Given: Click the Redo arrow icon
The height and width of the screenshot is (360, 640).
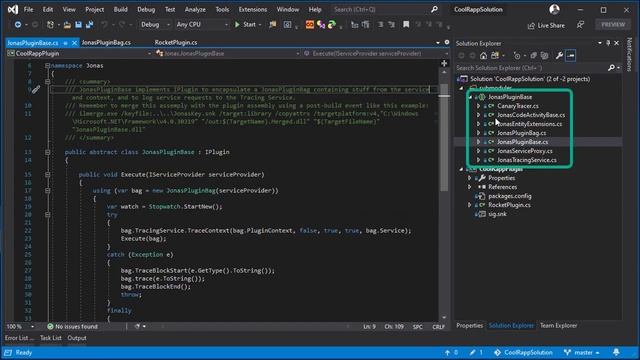Looking at the screenshot, I should pyautogui.click(x=122, y=25).
